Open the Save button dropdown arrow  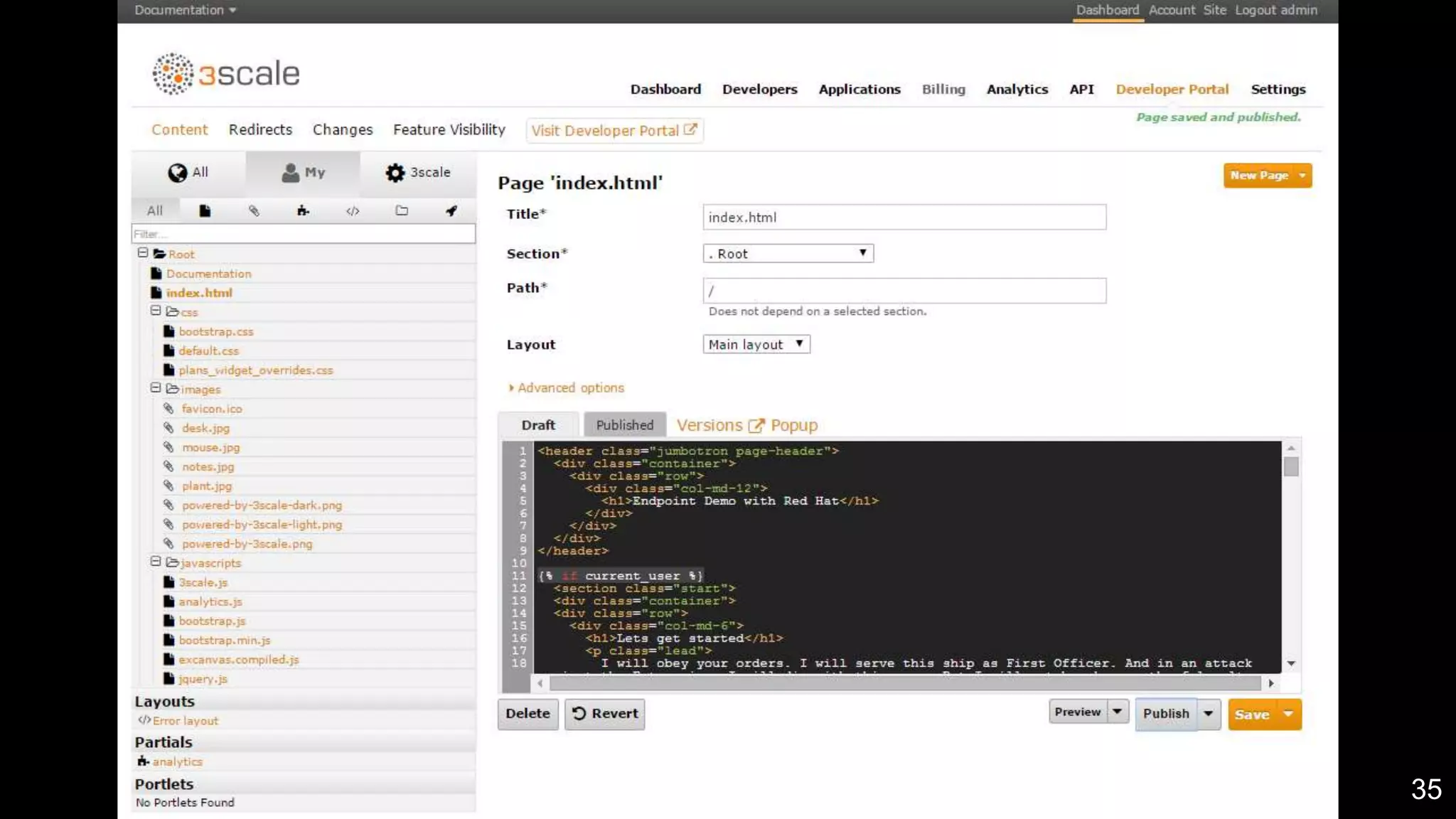pyautogui.click(x=1288, y=714)
